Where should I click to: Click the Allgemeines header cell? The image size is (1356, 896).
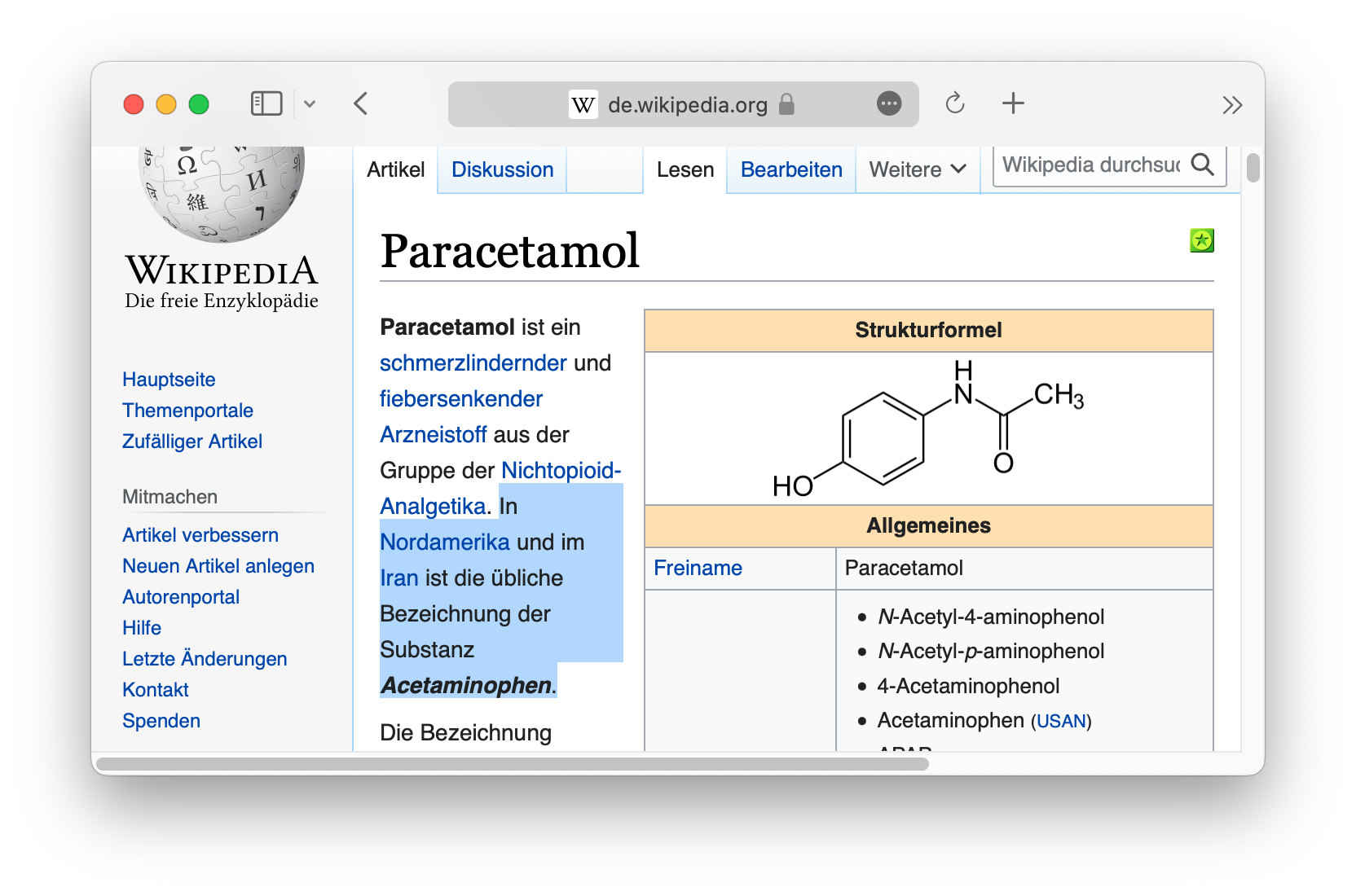point(928,525)
